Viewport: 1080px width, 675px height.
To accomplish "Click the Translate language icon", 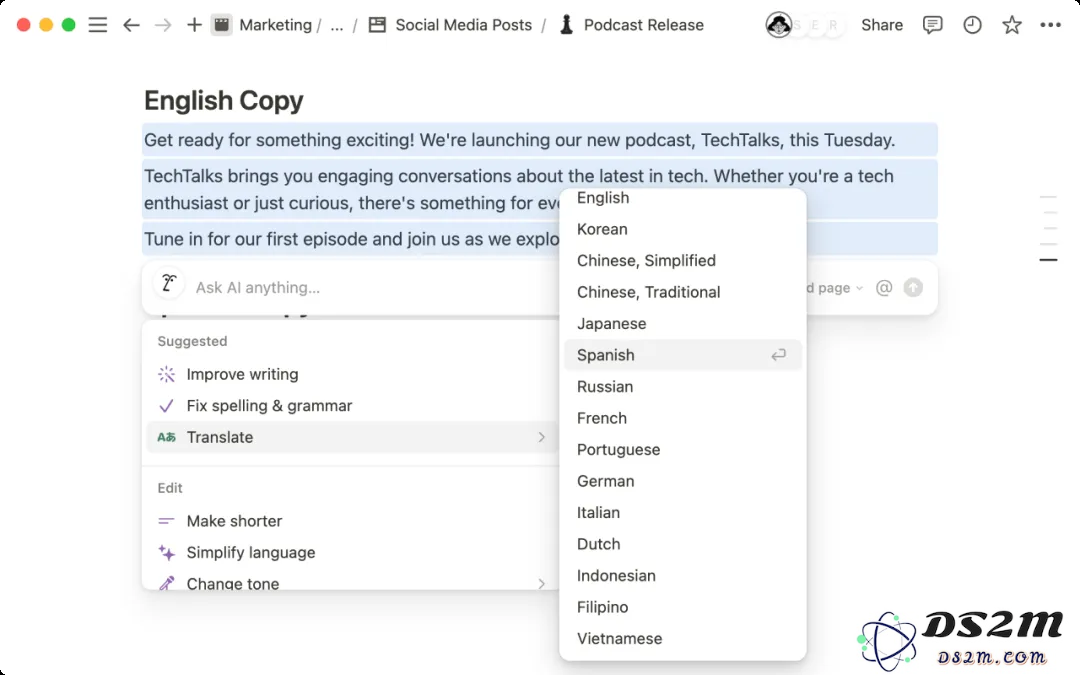I will (x=167, y=437).
